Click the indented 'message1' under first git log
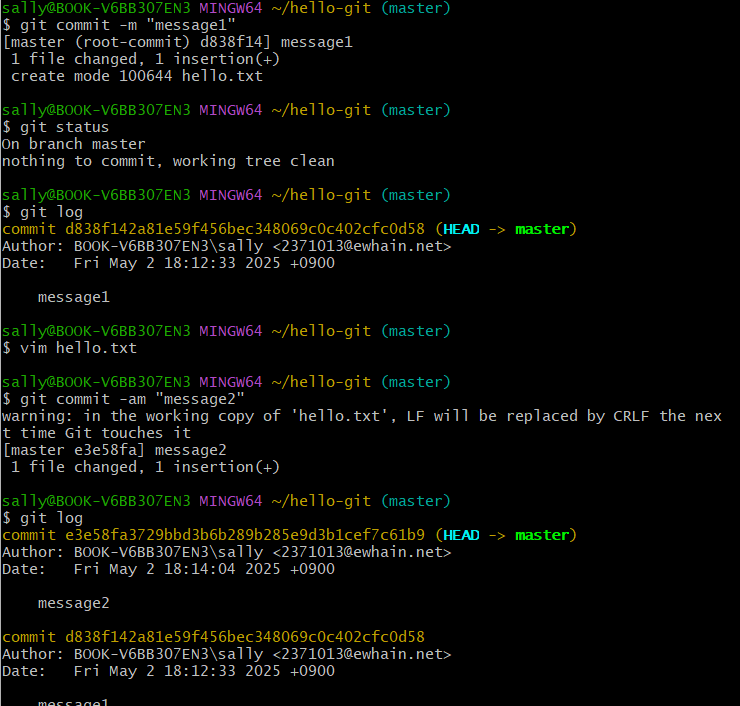Image resolution: width=740 pixels, height=706 pixels. (74, 297)
